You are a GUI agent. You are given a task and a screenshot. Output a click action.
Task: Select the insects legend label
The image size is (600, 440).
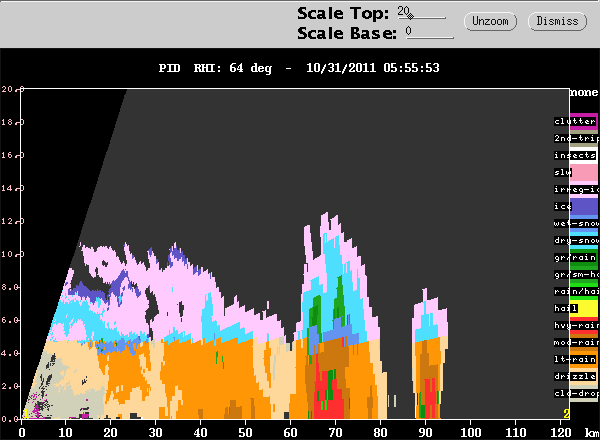point(575,155)
